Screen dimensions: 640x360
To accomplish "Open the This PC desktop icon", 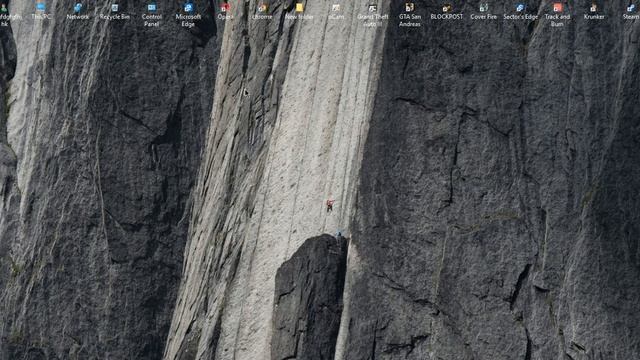I will pos(41,11).
